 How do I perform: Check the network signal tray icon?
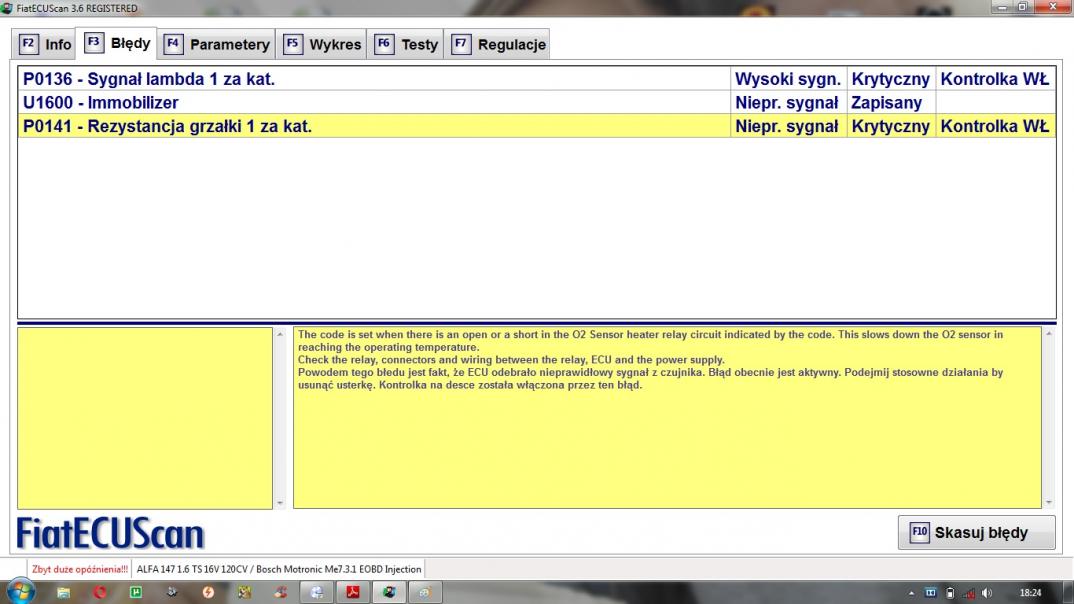pyautogui.click(x=969, y=593)
